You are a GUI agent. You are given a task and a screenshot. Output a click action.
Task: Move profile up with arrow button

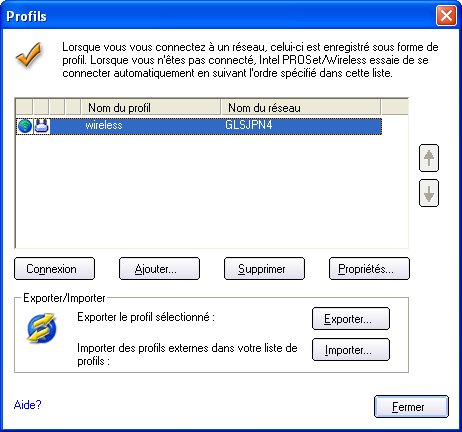pyautogui.click(x=429, y=158)
